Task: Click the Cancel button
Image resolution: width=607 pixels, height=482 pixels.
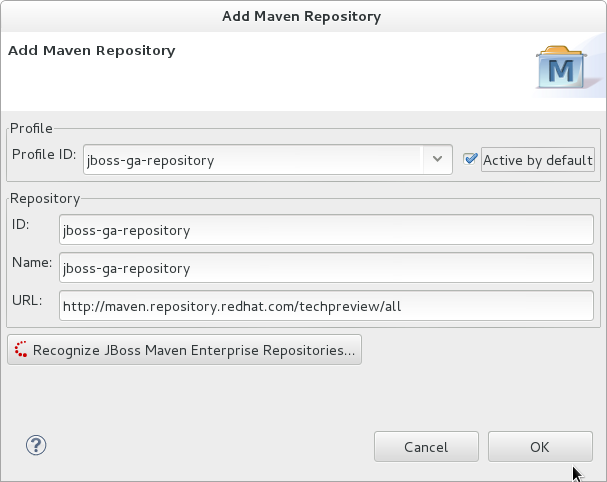Action: 426,447
